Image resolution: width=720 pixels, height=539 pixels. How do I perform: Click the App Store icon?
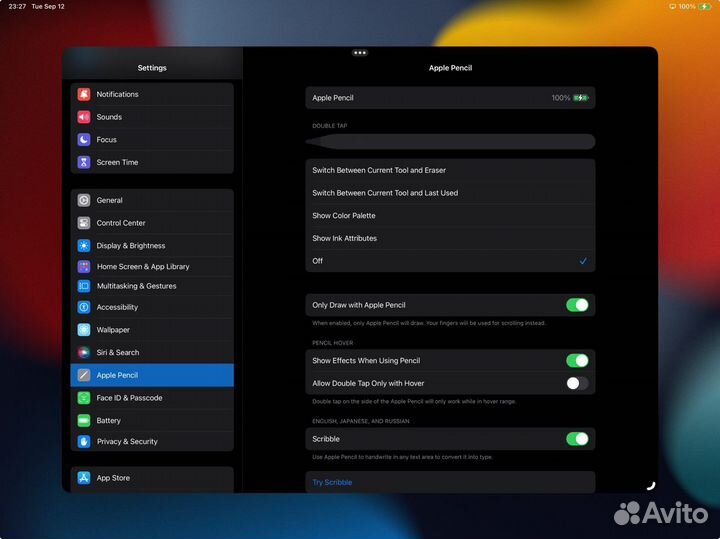(84, 478)
